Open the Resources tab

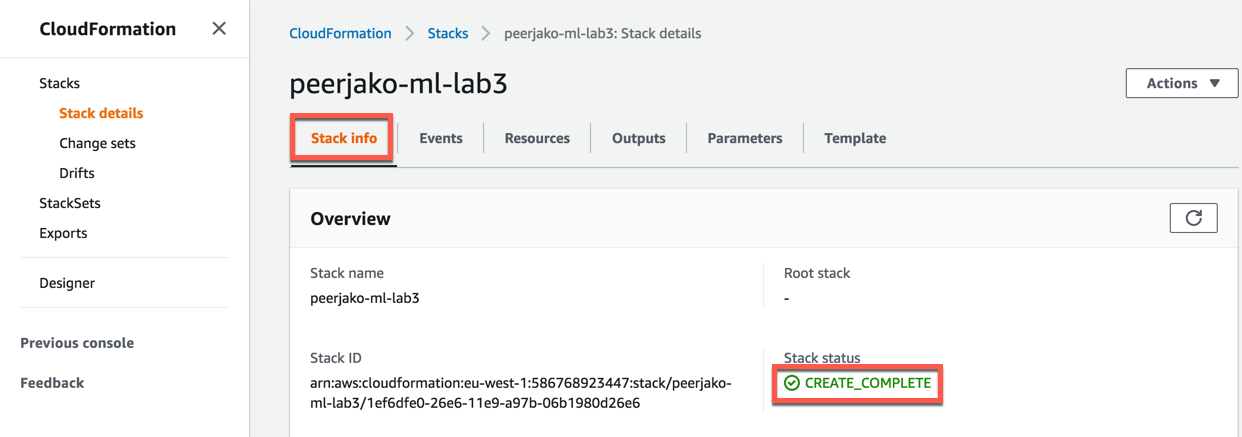click(537, 138)
